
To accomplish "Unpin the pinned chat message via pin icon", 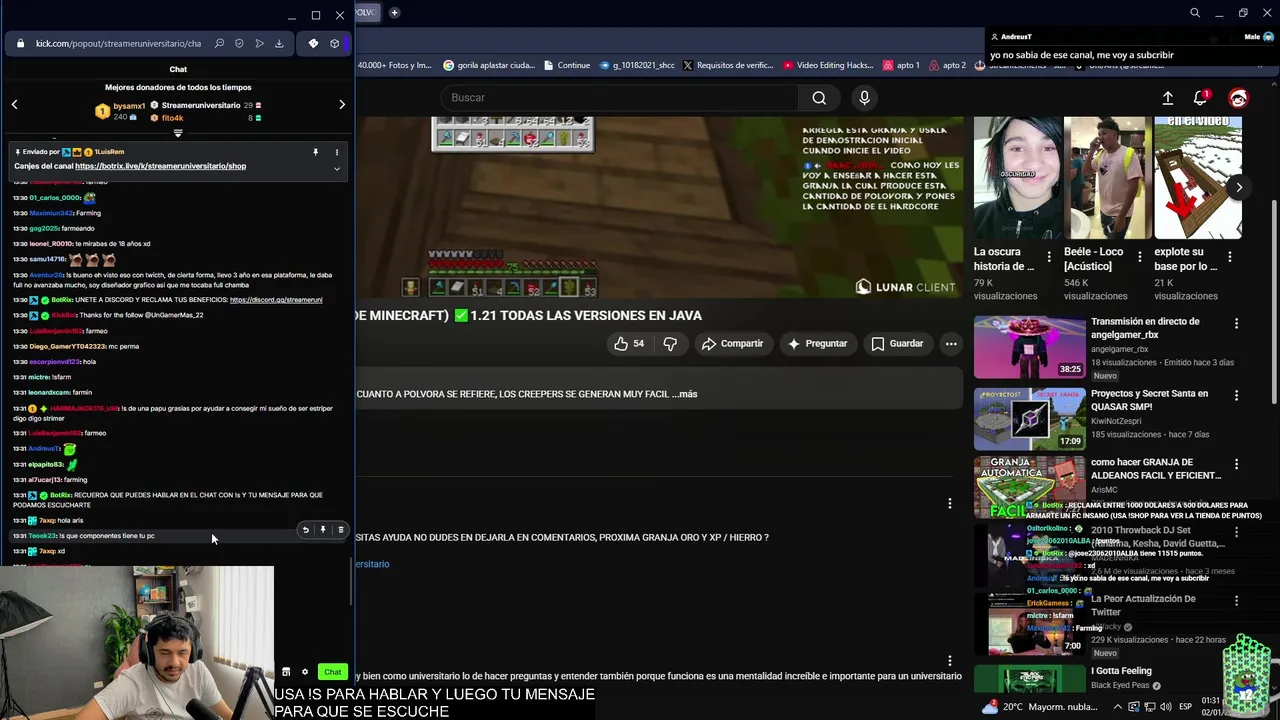I will click(315, 152).
